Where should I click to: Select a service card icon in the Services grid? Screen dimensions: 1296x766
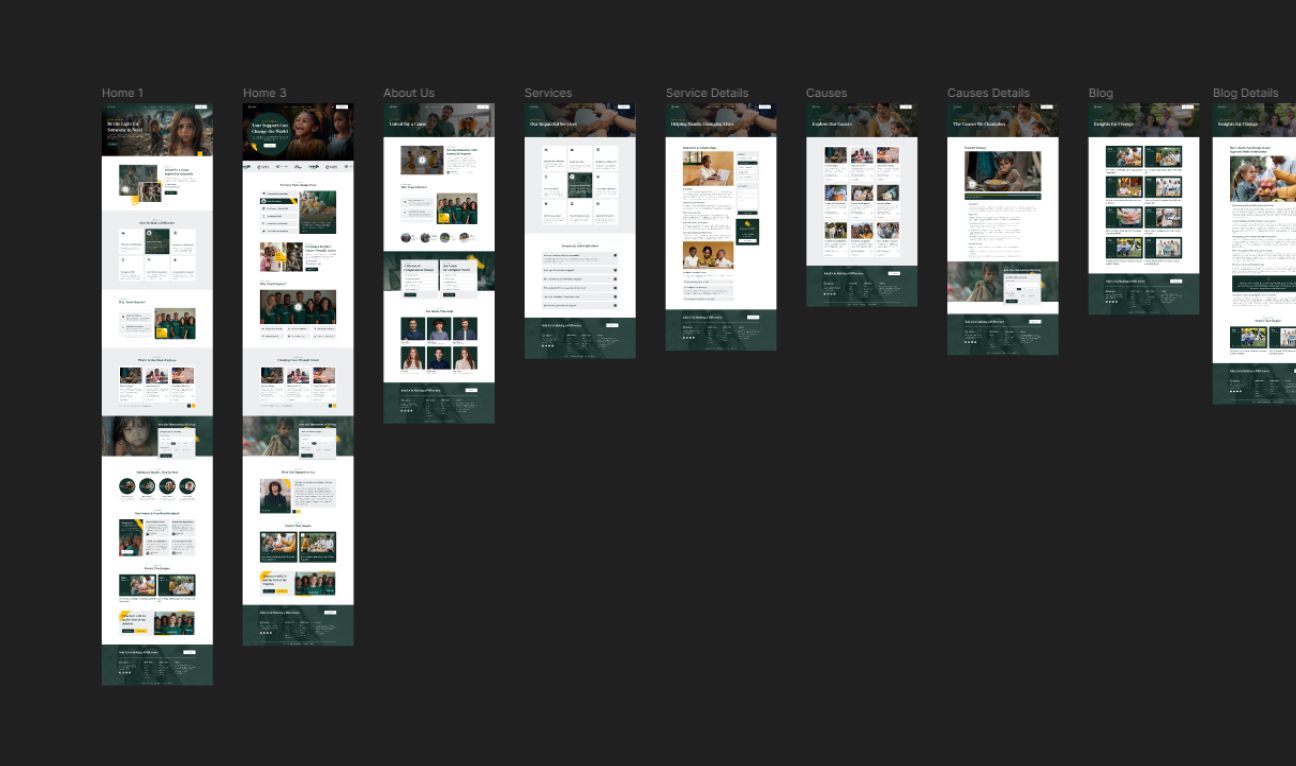(x=547, y=149)
